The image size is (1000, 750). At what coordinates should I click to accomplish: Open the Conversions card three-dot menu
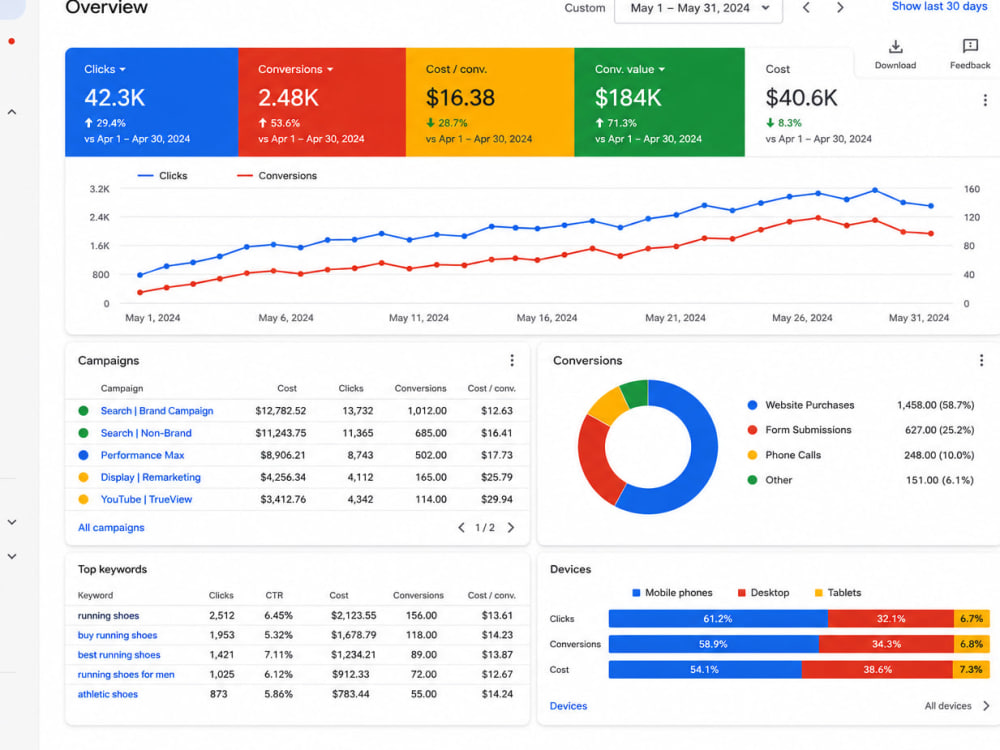(981, 360)
